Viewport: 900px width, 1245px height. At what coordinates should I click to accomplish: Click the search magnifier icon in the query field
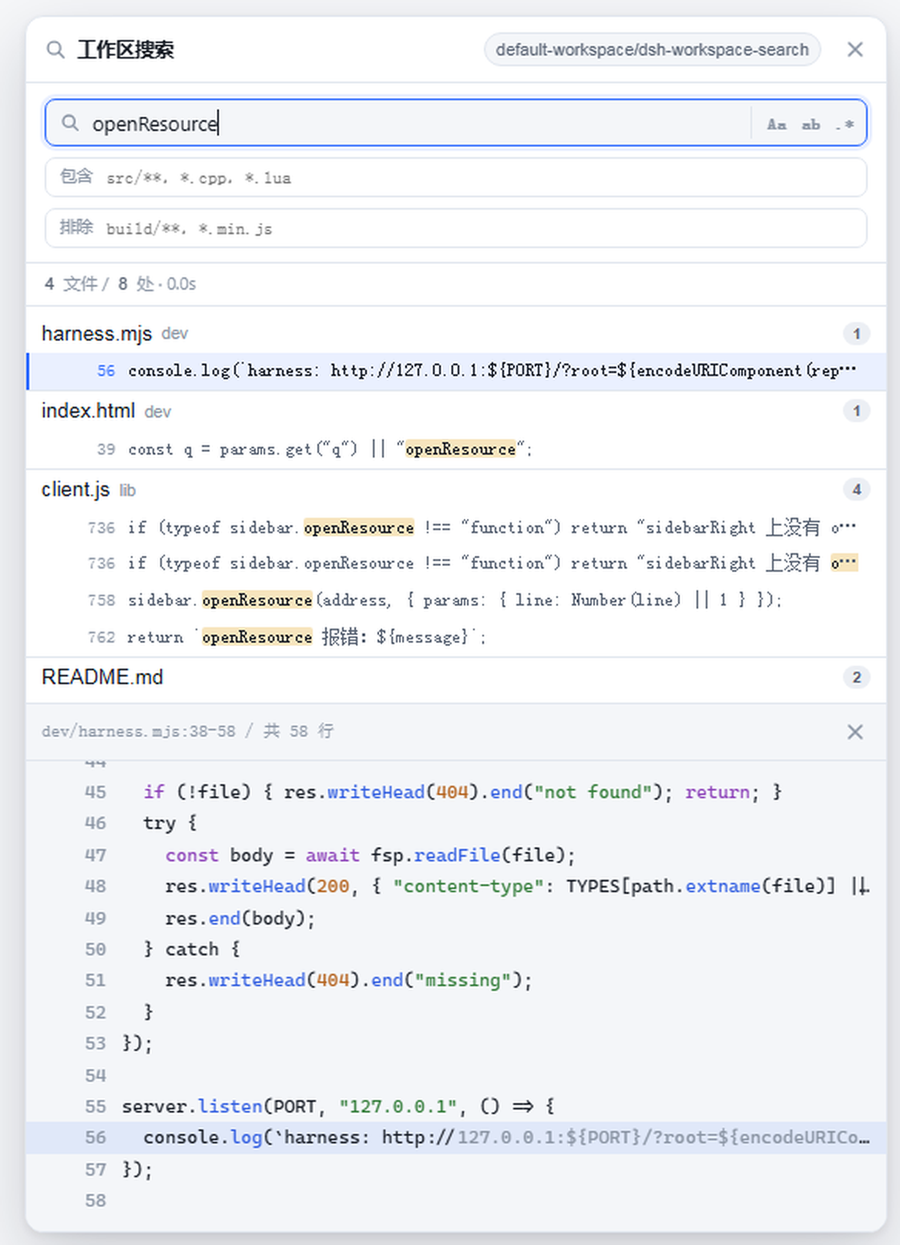[x=70, y=123]
